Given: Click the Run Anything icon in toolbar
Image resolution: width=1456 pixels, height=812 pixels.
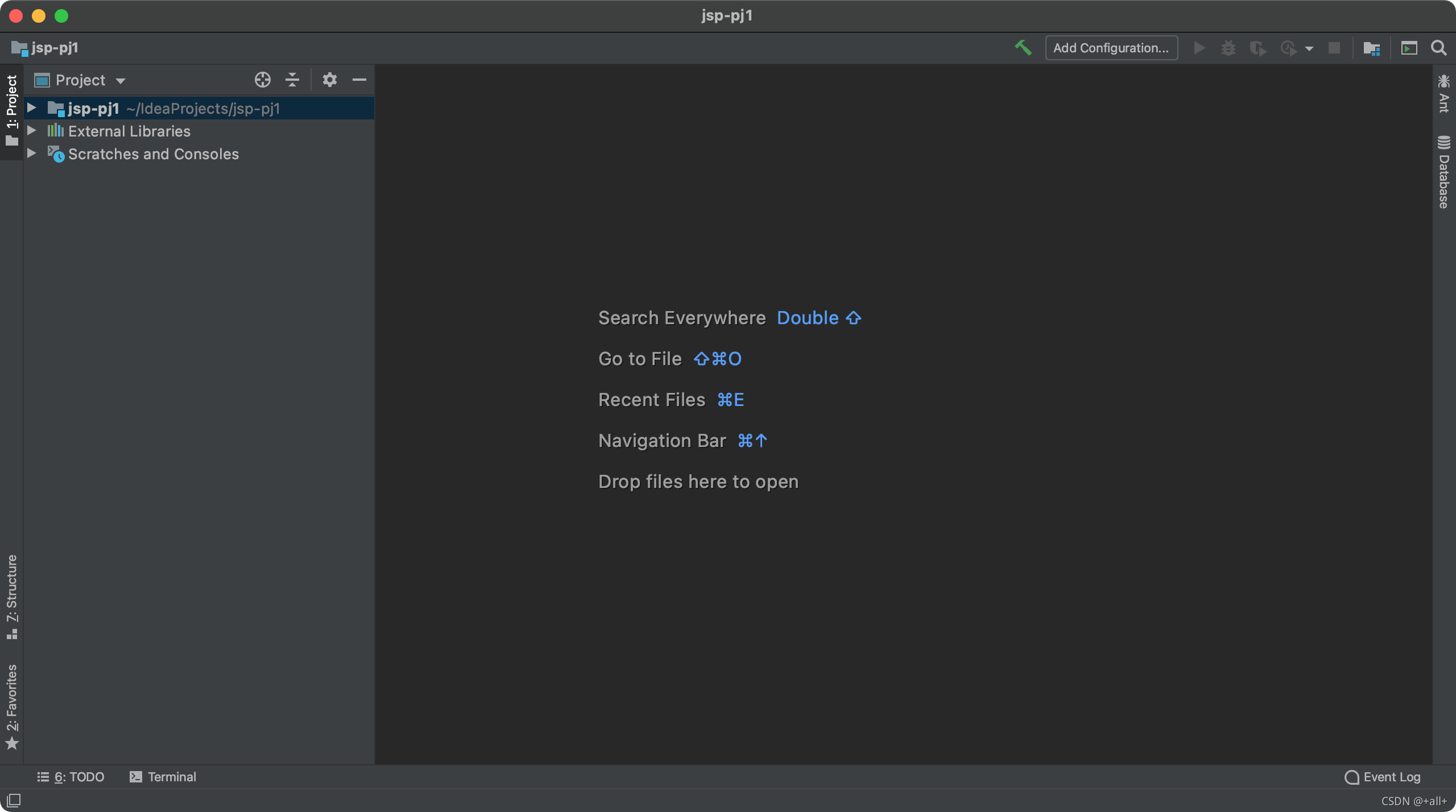Looking at the screenshot, I should tap(1409, 48).
